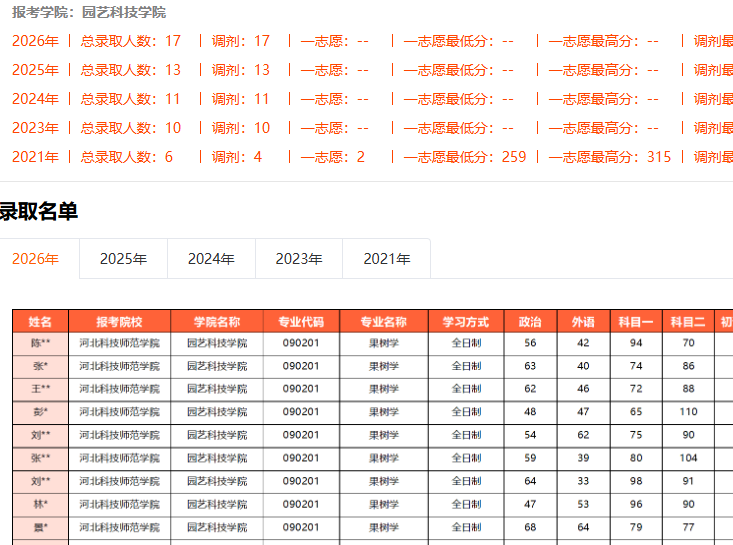Click 河北科技师范学院 in 陈** row
The width and height of the screenshot is (733, 545).
coord(119,344)
